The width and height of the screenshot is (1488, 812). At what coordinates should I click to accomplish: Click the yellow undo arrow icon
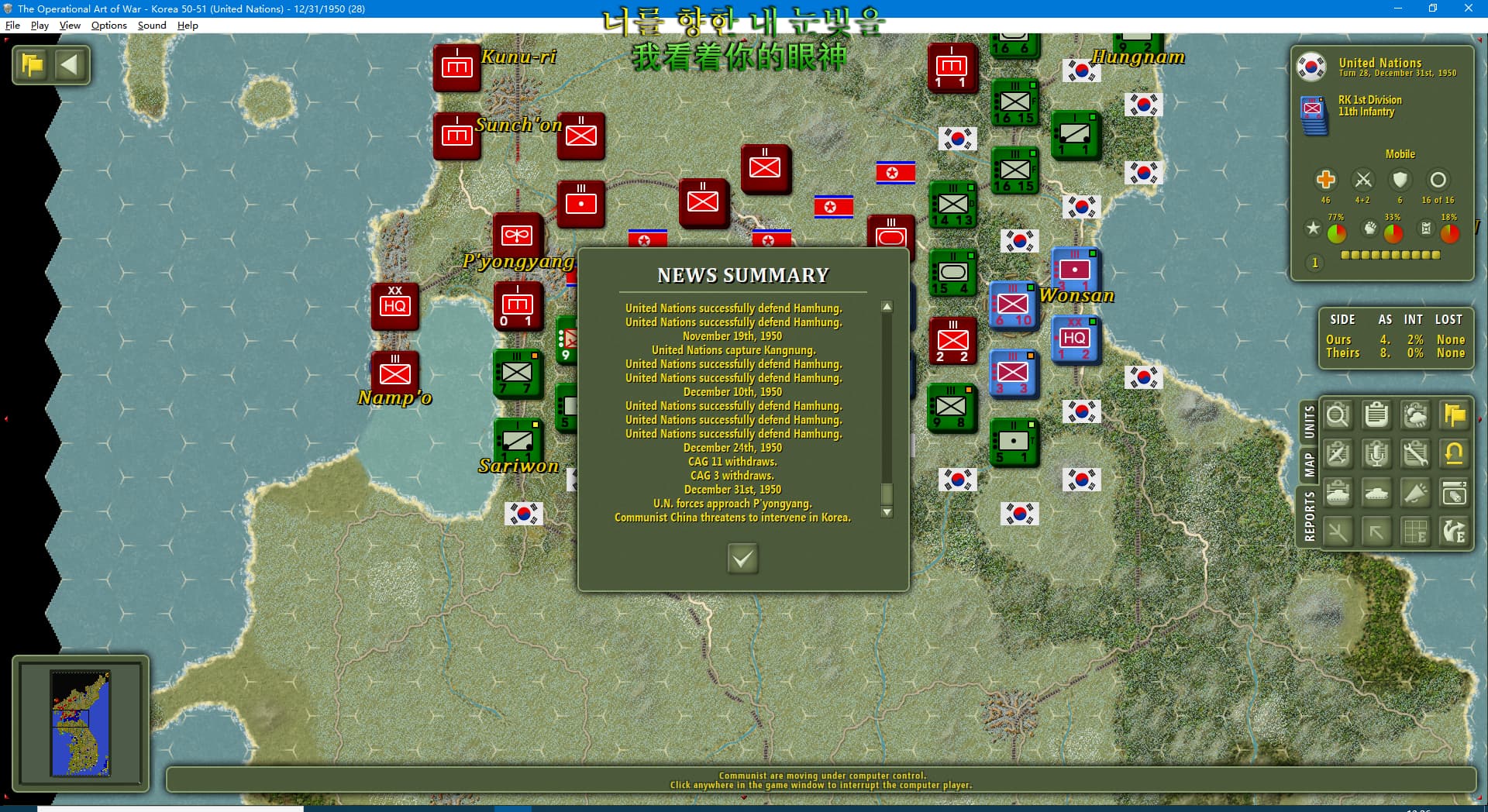click(1454, 454)
